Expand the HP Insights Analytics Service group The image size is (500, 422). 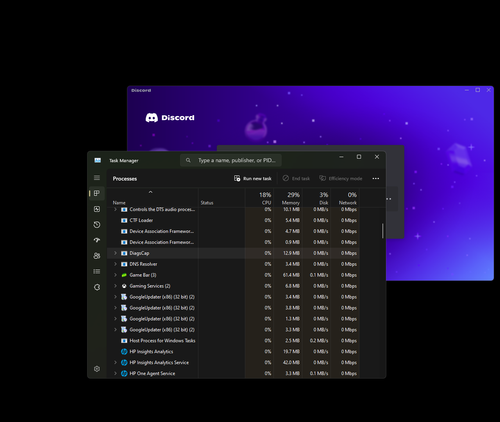click(x=115, y=363)
